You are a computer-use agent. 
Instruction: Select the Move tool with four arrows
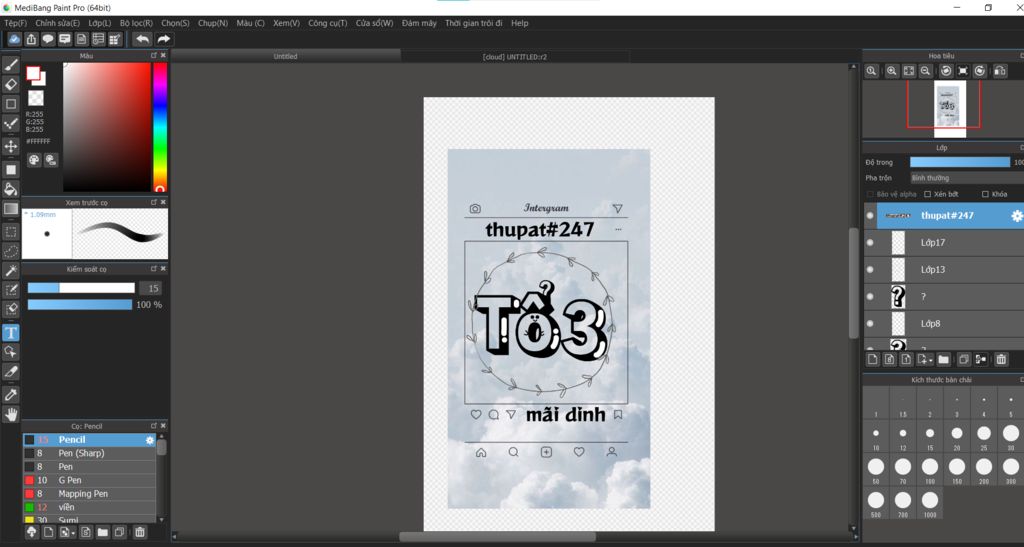pyautogui.click(x=10, y=146)
